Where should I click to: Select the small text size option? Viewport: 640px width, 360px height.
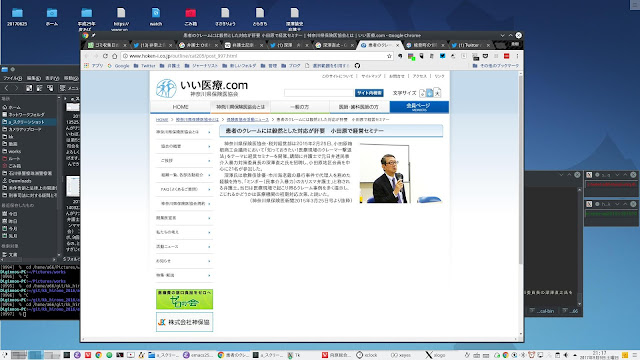pos(423,93)
